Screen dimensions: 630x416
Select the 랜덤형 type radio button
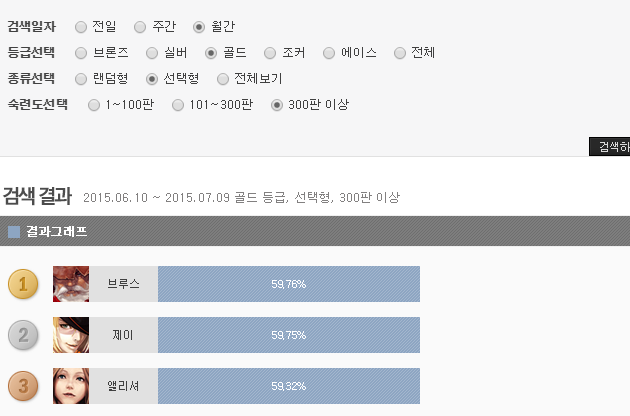click(81, 79)
